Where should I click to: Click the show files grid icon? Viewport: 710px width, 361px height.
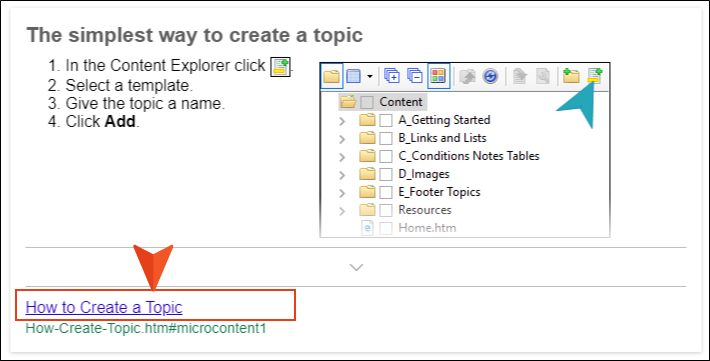(x=354, y=76)
